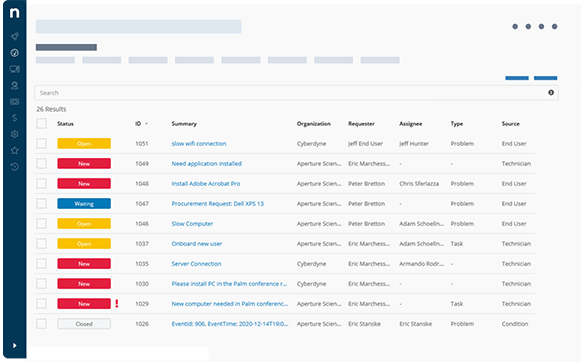The height and width of the screenshot is (362, 584).
Task: Check the box for ticket 1030
Action: pos(41,283)
